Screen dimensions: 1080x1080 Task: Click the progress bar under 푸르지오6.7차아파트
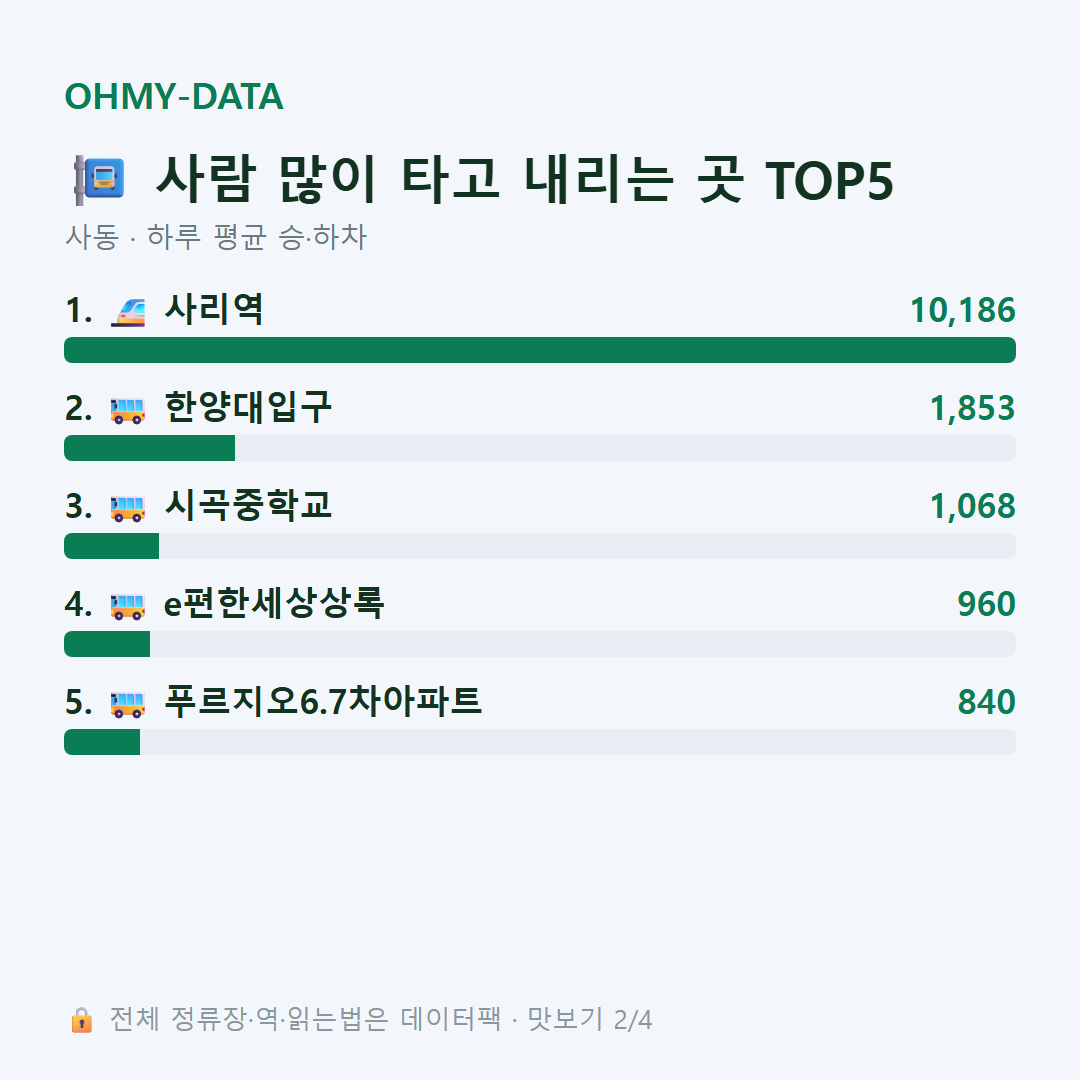pos(540,742)
